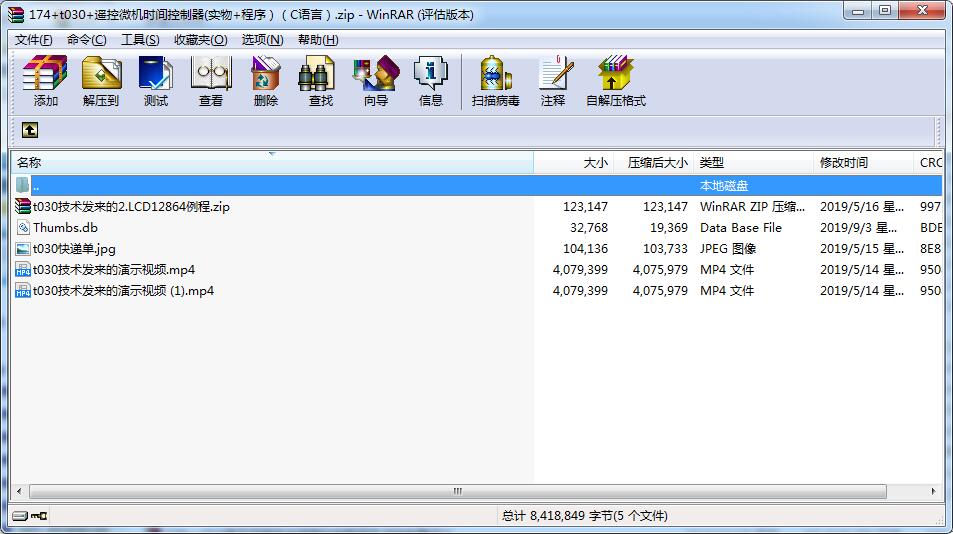Click the up one level arrow icon

pyautogui.click(x=30, y=130)
